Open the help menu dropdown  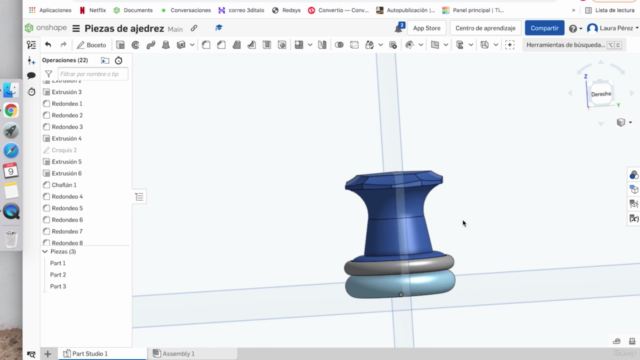[x=576, y=29]
